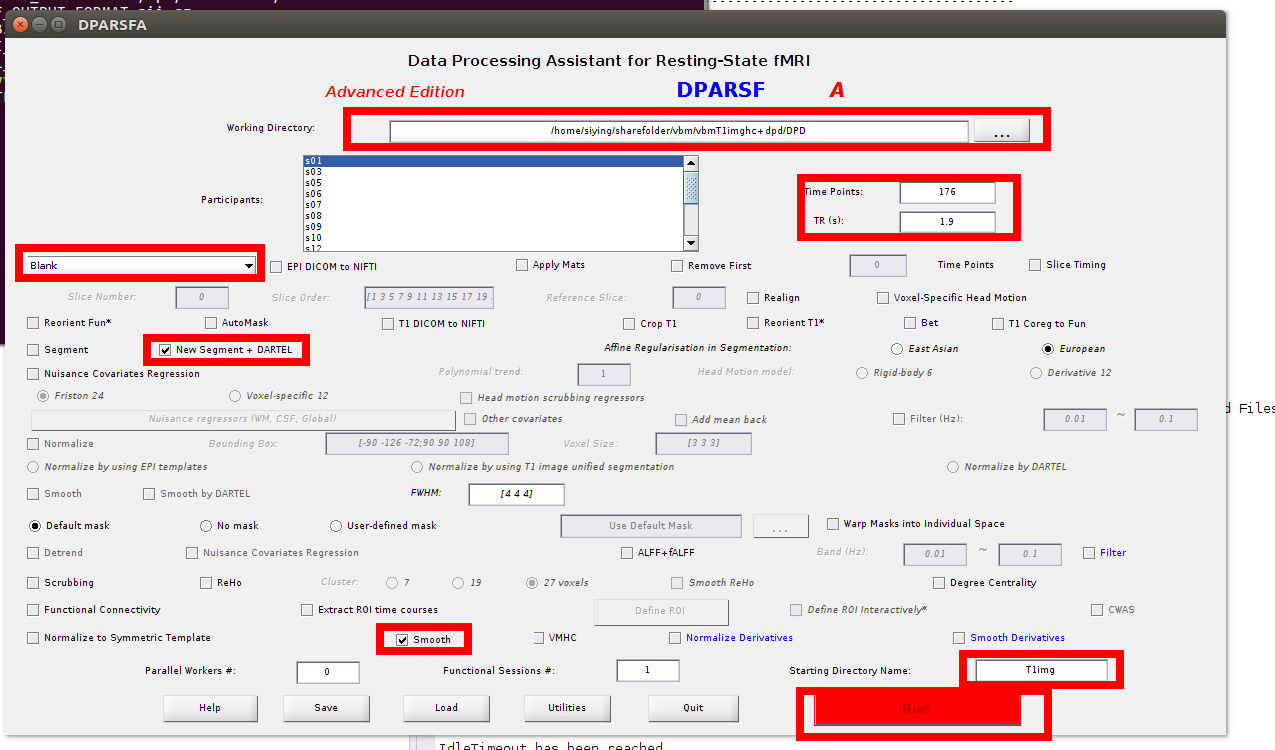Image resolution: width=1275 pixels, height=750 pixels.
Task: Enable the Realign checkbox
Action: pyautogui.click(x=754, y=298)
